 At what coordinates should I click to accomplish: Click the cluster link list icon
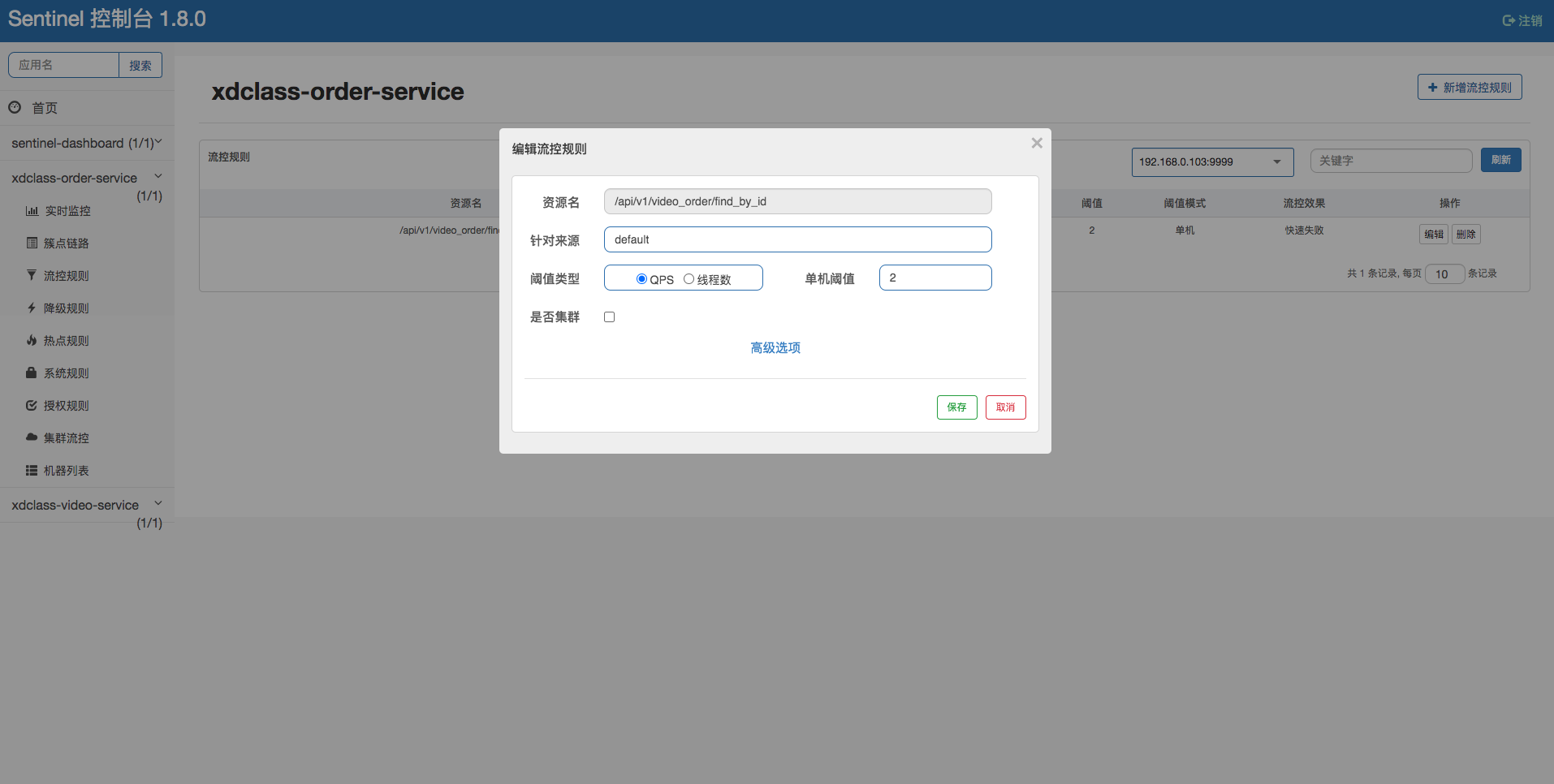pos(32,243)
